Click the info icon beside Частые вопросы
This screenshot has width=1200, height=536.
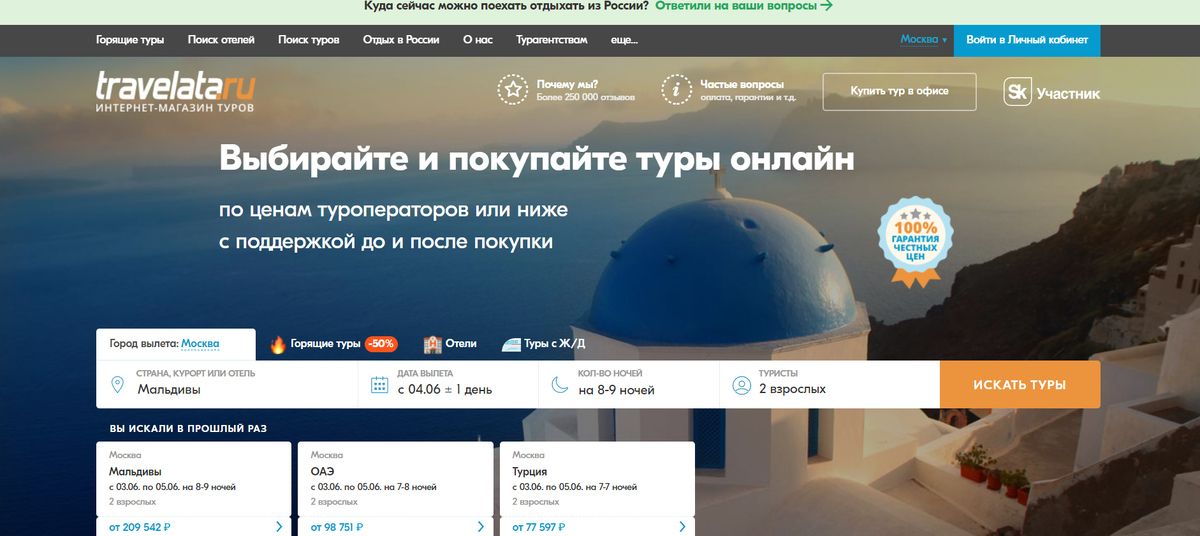[x=677, y=90]
